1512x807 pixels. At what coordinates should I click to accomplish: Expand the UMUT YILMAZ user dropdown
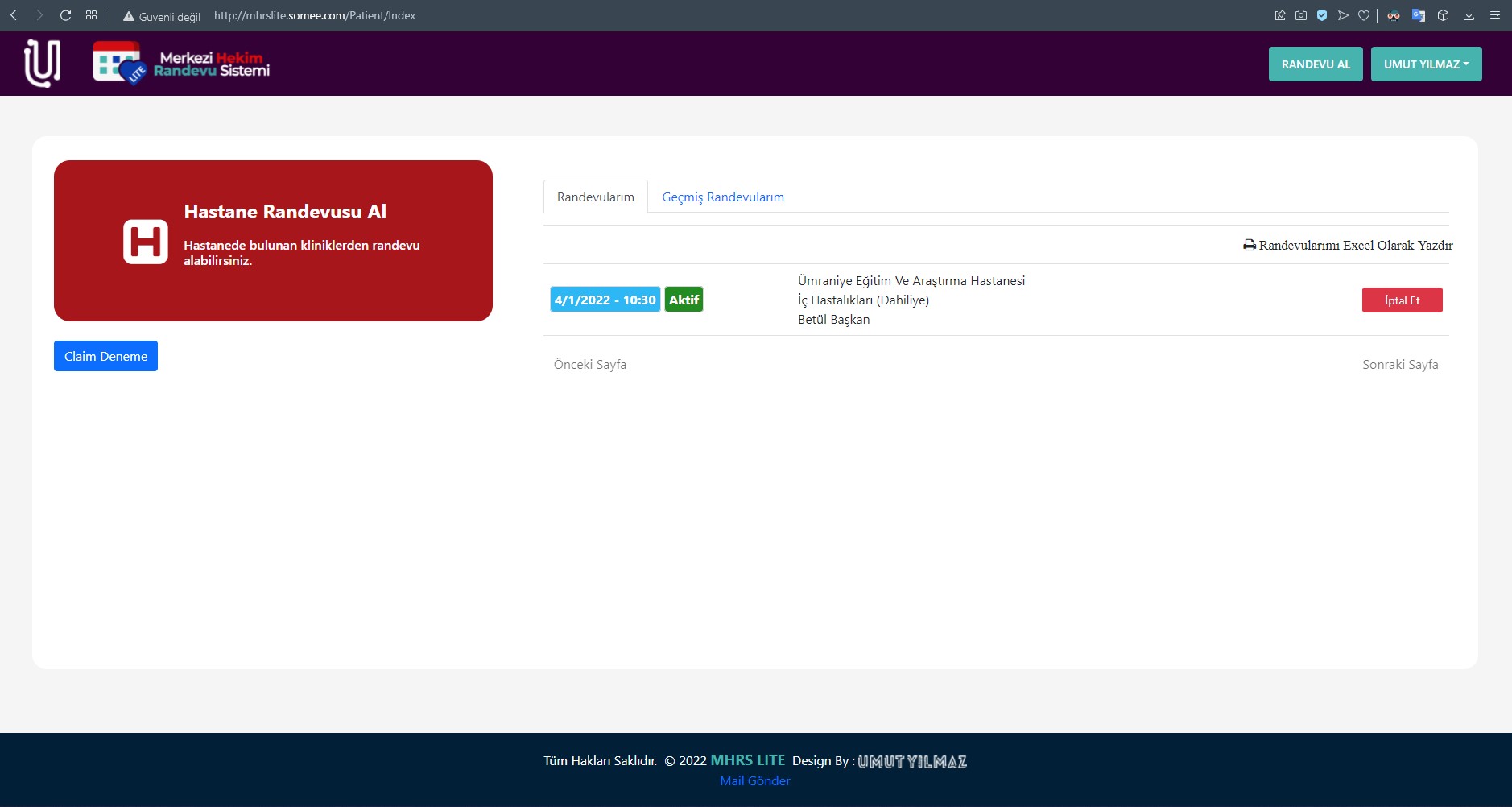point(1426,64)
